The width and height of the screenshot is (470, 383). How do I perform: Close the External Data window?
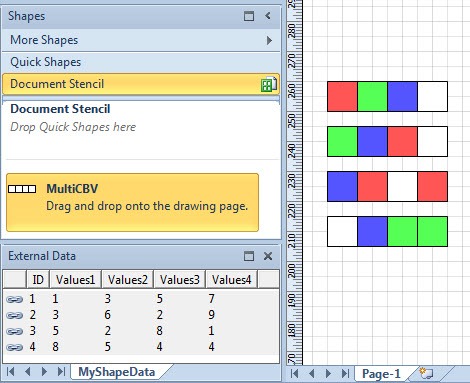pos(268,256)
